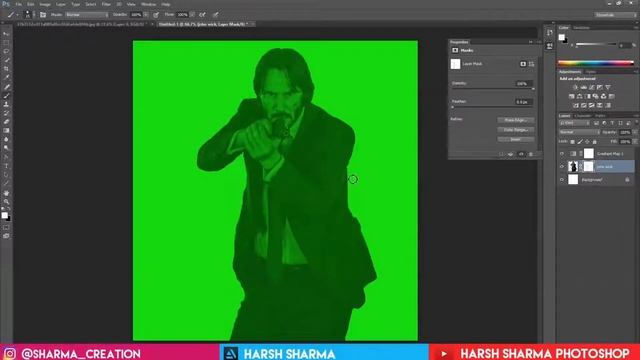Switch to the Channels tab

coord(582,116)
